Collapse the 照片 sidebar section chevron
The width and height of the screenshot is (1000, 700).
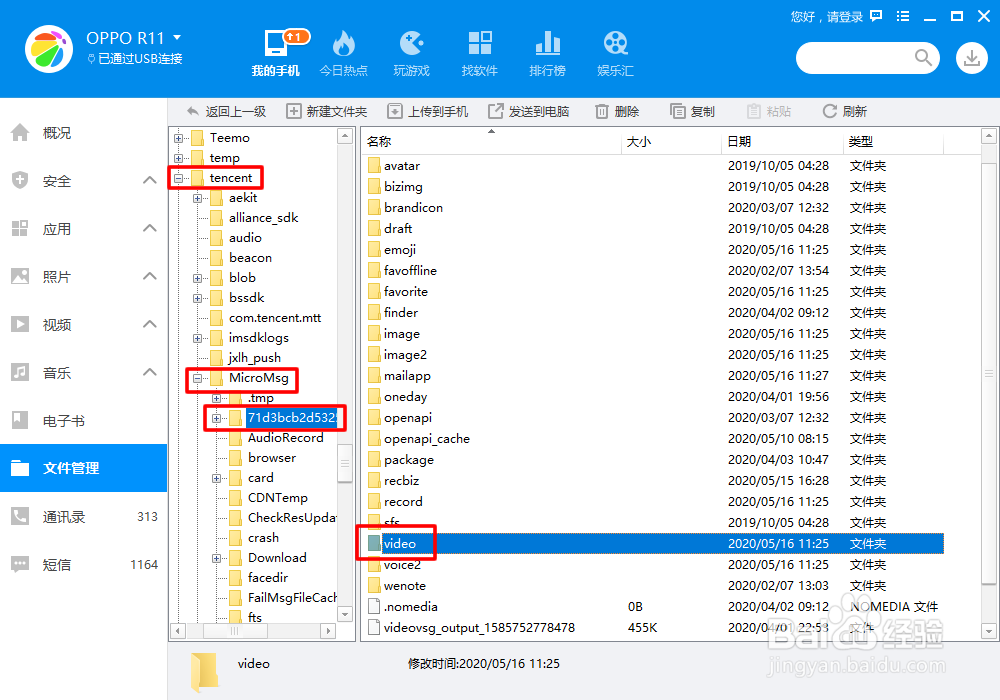point(150,276)
